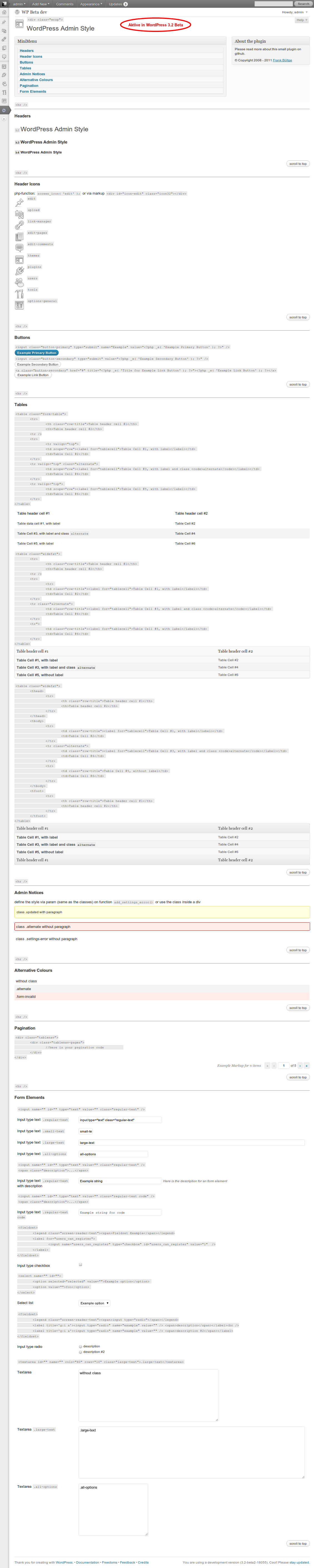Click the plugins header icon
Screen dimensions: 314x1568
19,271
